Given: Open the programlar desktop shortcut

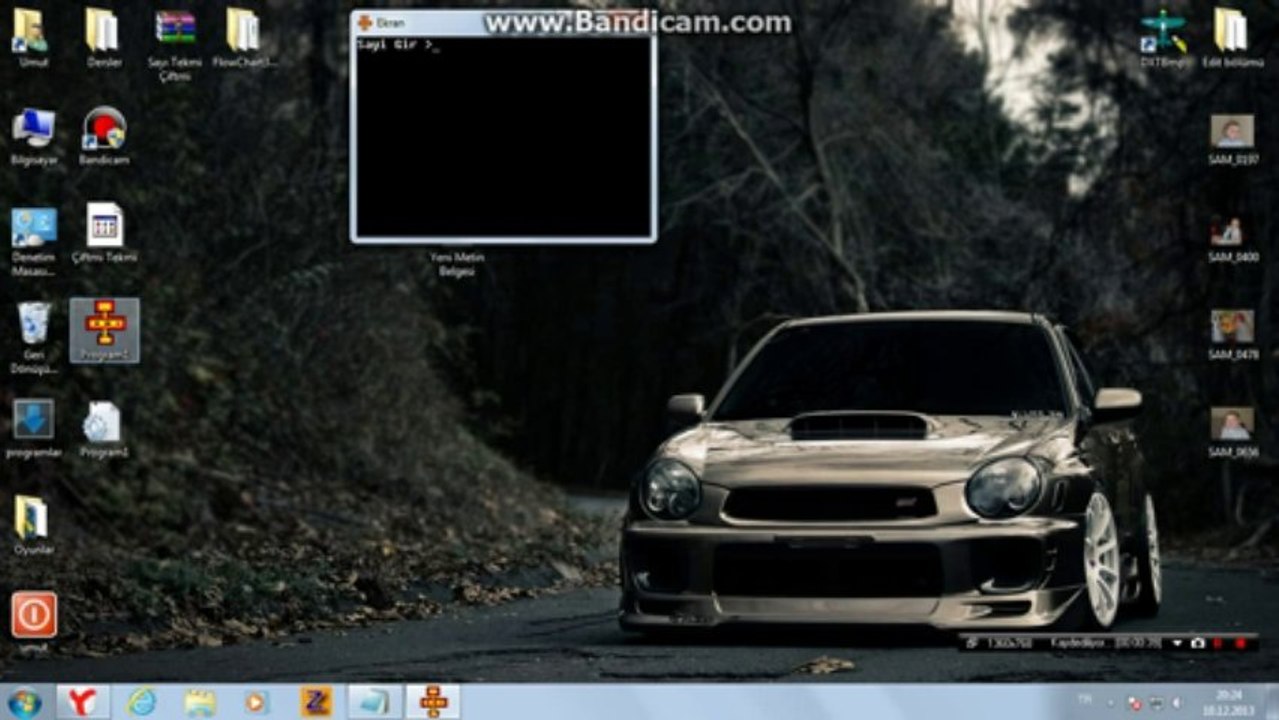Looking at the screenshot, I should click(33, 429).
